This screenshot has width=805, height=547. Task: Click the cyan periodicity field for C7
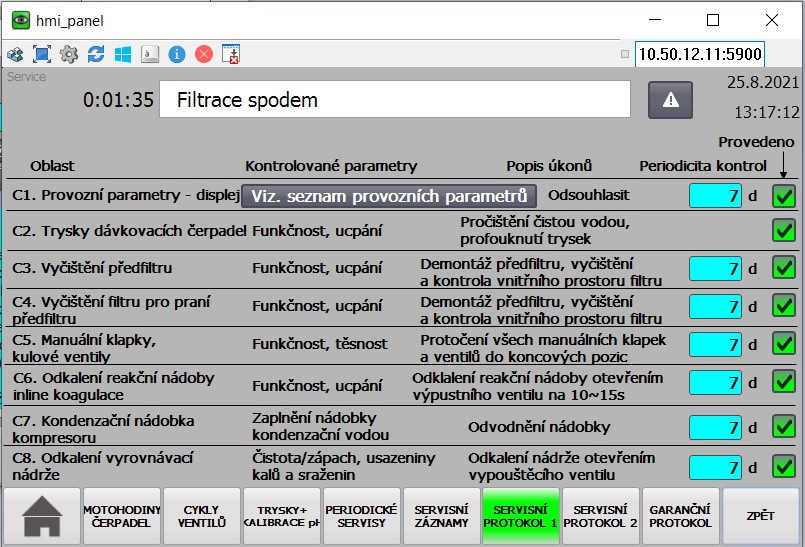(715, 428)
